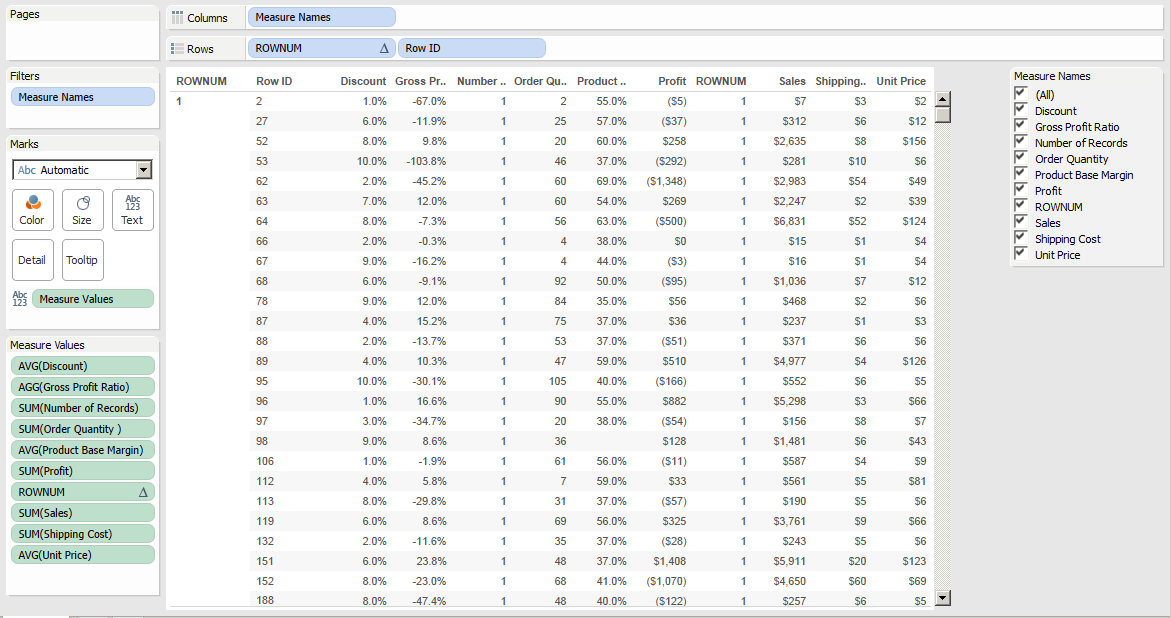Click the Shipping.. column header
Viewport: 1171px width, 618px height.
841,81
